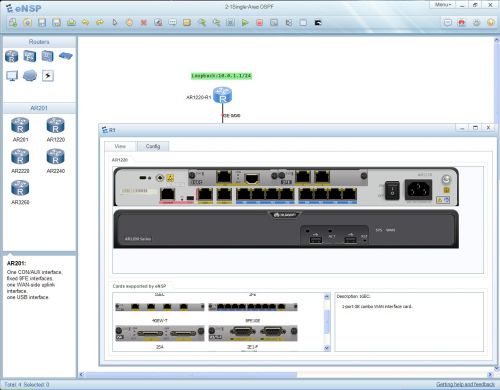Screen dimensions: 500x390
Task: Toggle the AR1220 rear power switch
Action: pos(392,190)
